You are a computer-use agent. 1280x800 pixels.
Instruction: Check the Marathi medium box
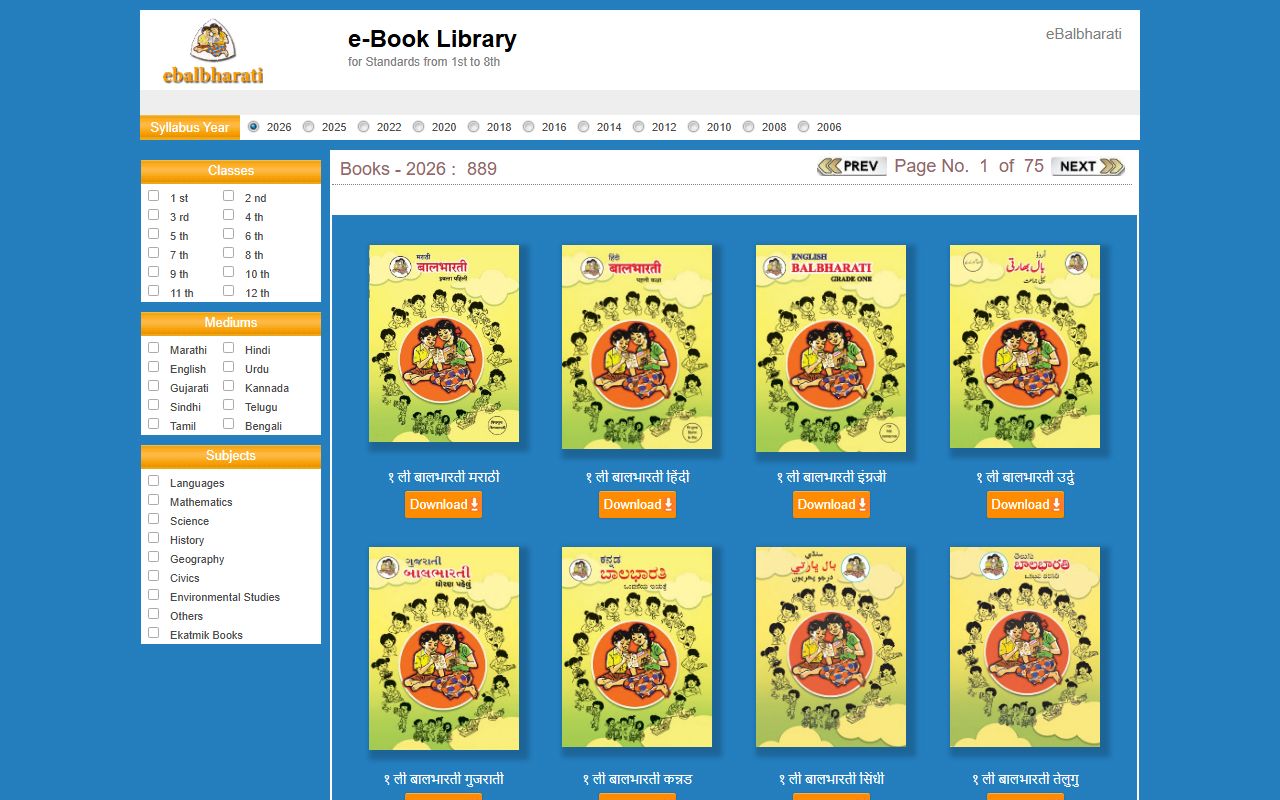pyautogui.click(x=154, y=348)
